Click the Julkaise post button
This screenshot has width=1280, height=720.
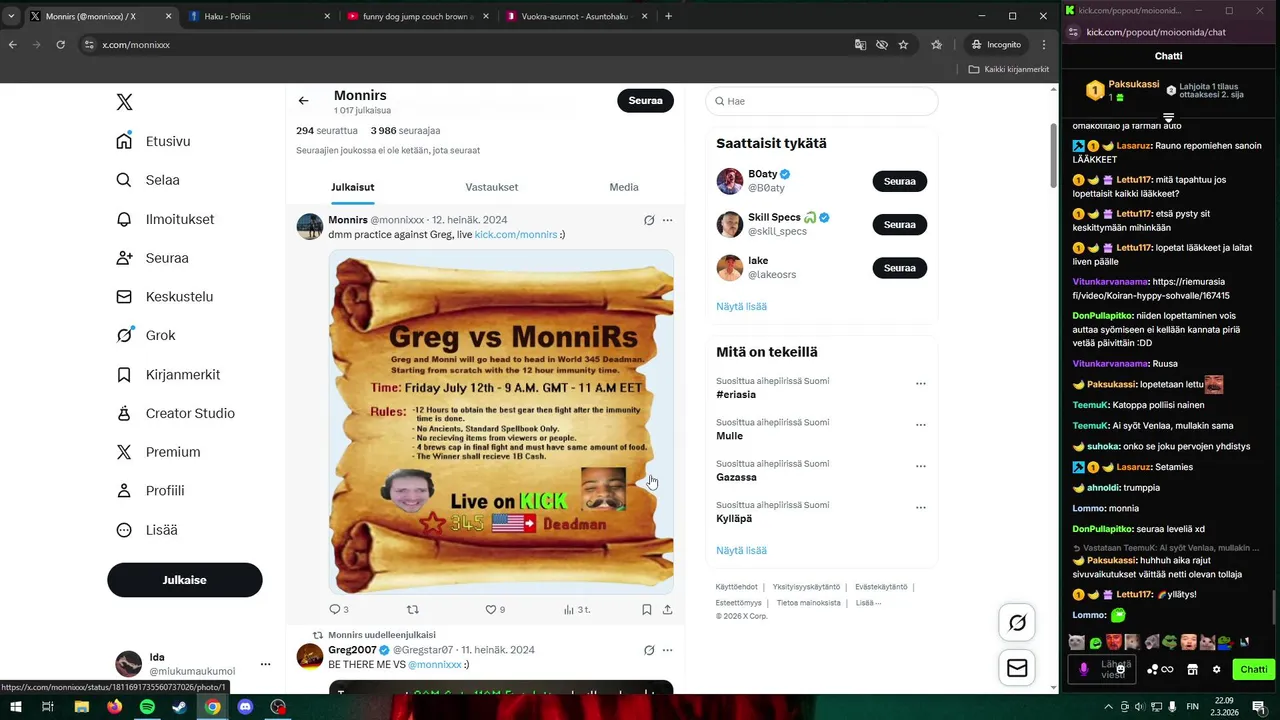click(x=185, y=580)
